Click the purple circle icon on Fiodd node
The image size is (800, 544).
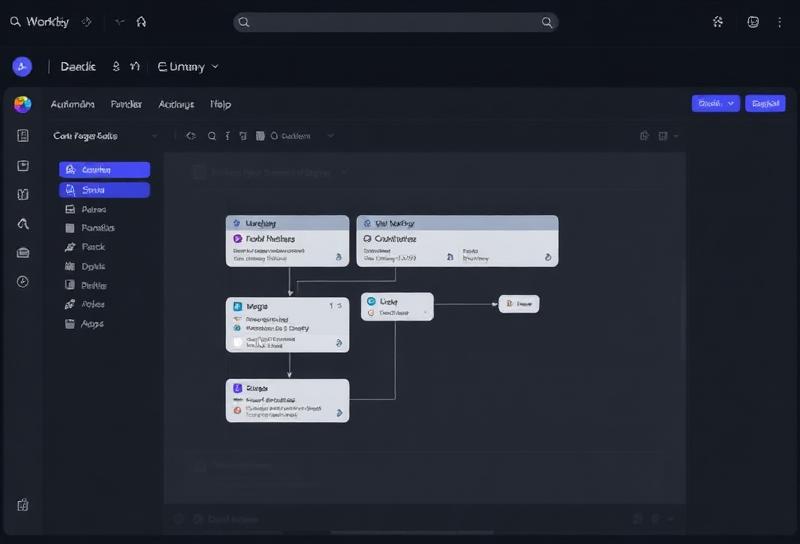237,238
